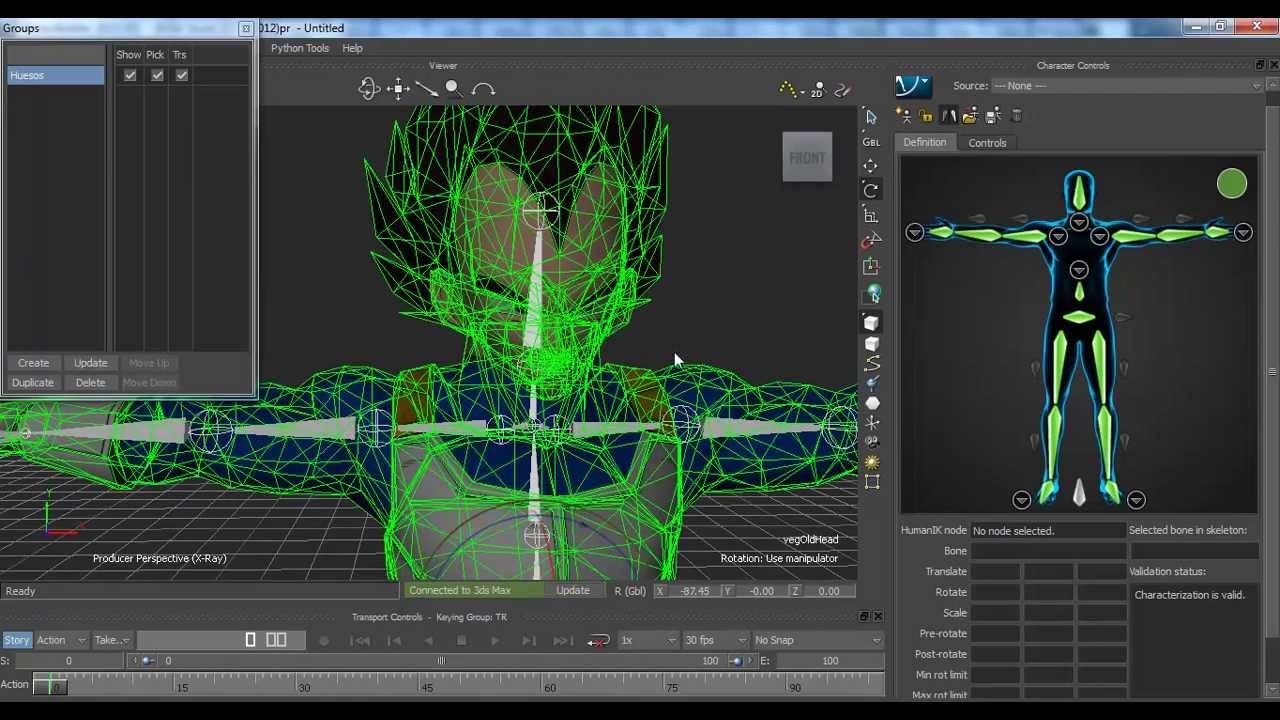Viewport: 1280px width, 720px height.
Task: Activate the Scale tool
Action: pyautogui.click(x=871, y=215)
